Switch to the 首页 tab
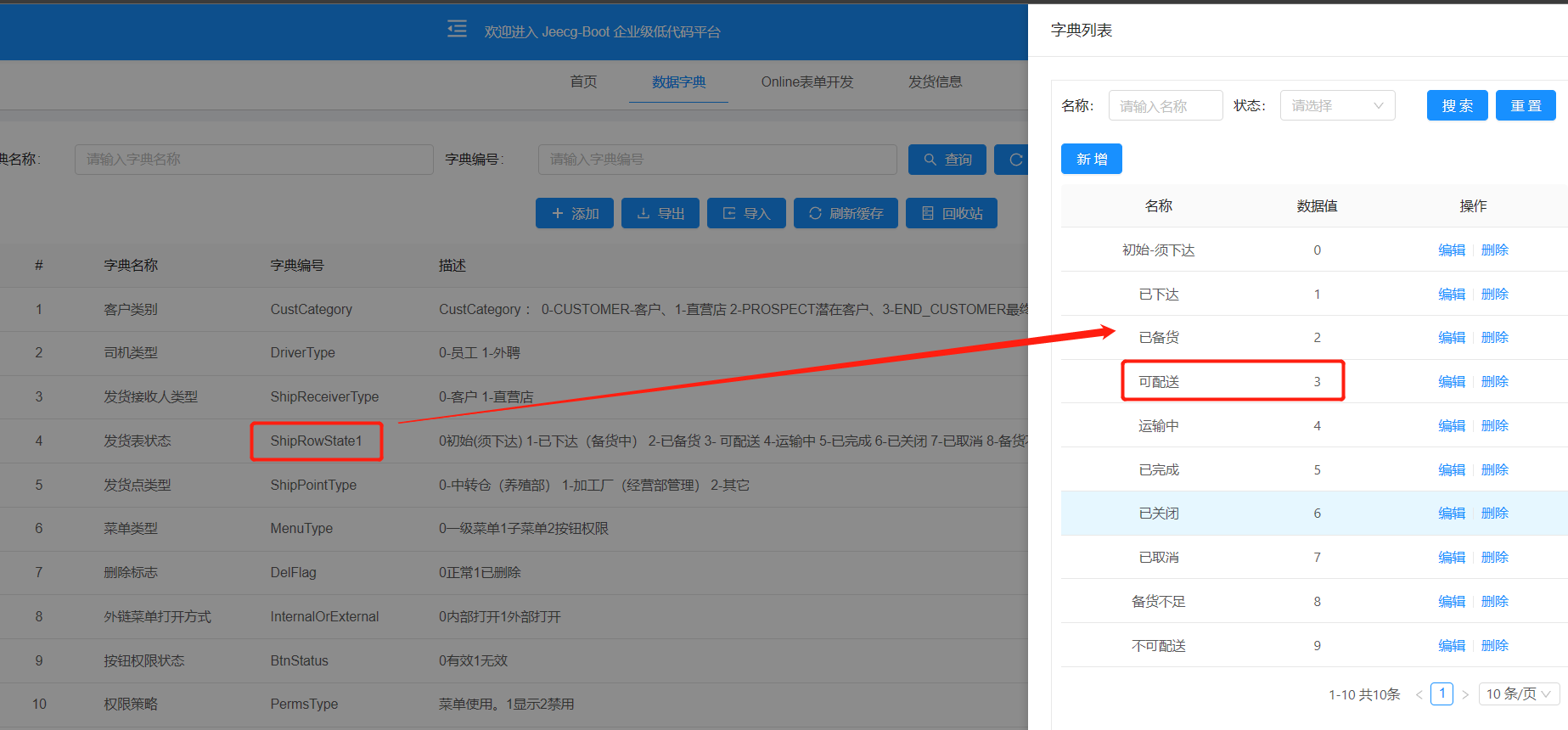This screenshot has width=1568, height=730. pos(583,81)
